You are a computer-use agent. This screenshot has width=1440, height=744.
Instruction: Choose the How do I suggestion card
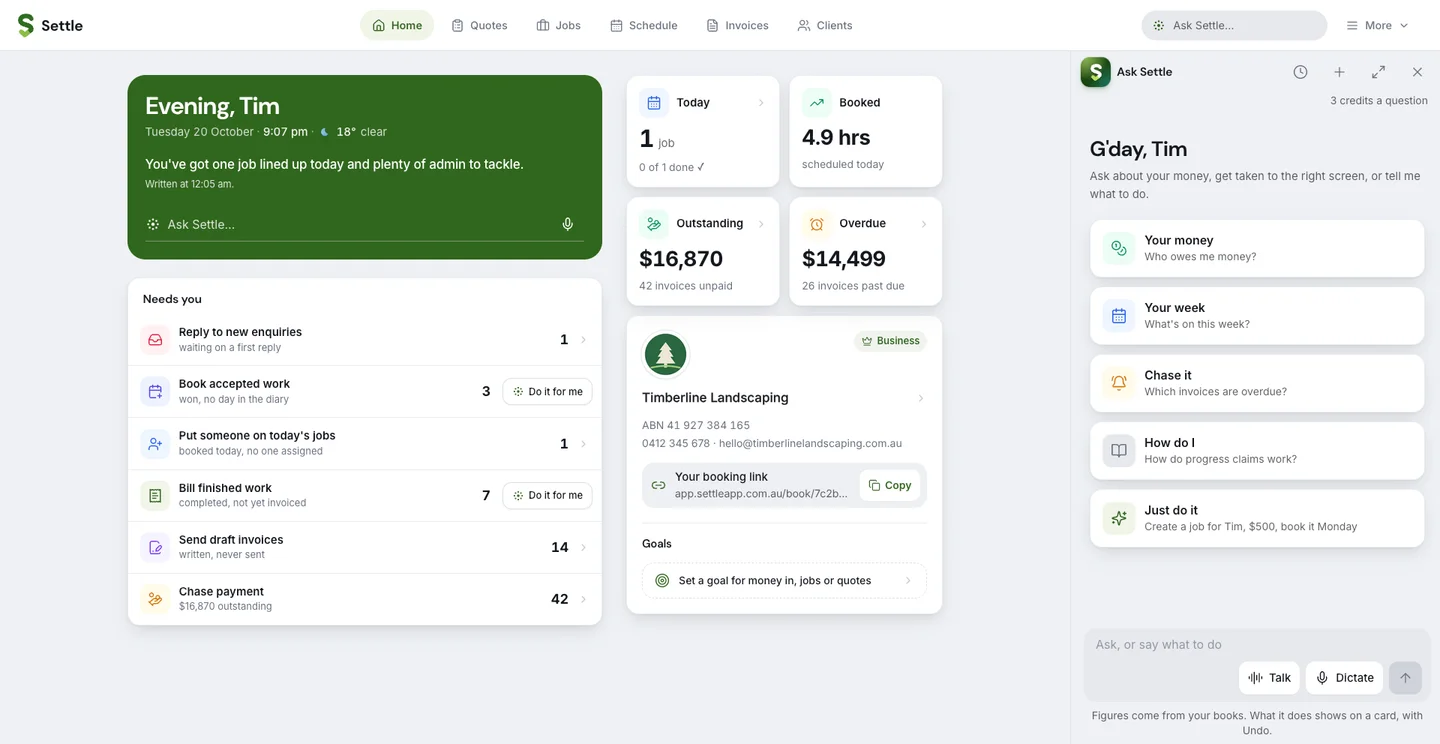(x=1257, y=451)
